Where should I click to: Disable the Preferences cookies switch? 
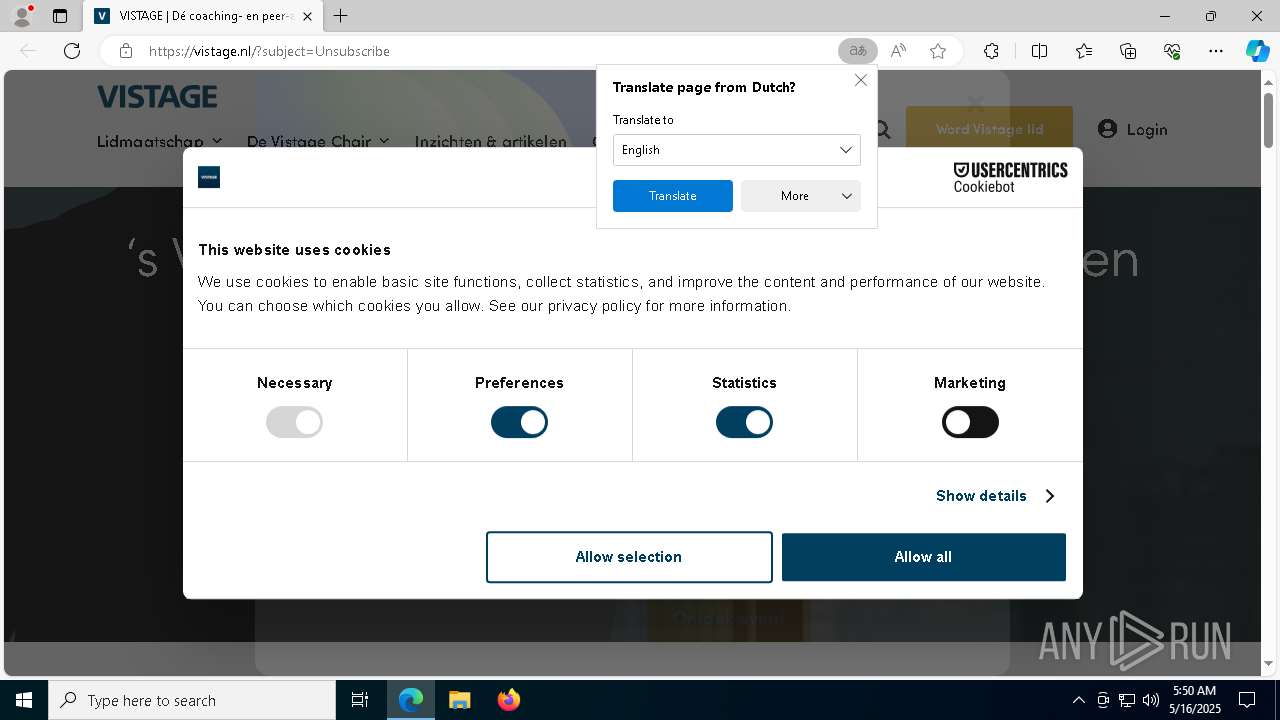coord(519,422)
